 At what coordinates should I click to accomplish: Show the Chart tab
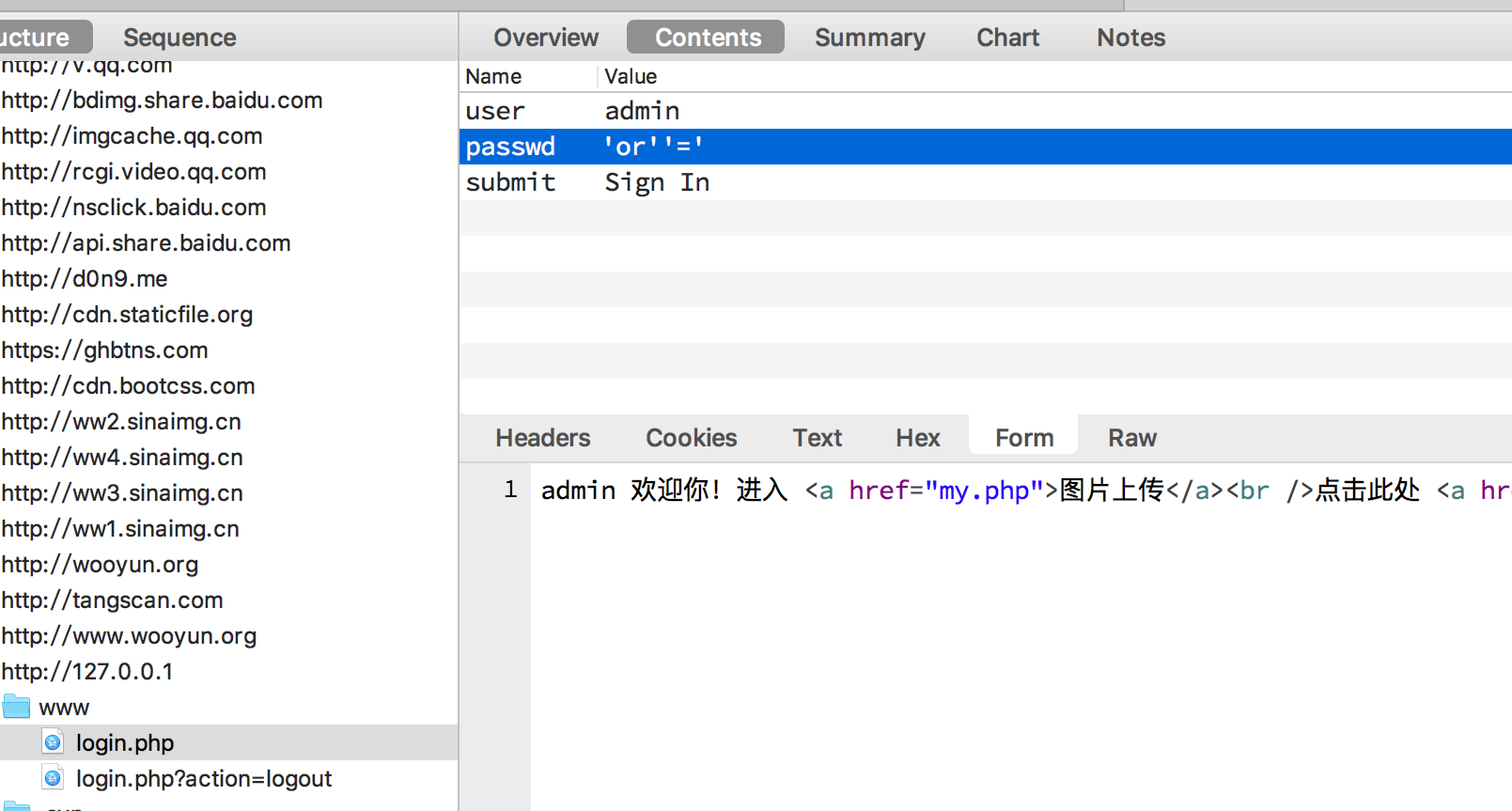point(1007,38)
